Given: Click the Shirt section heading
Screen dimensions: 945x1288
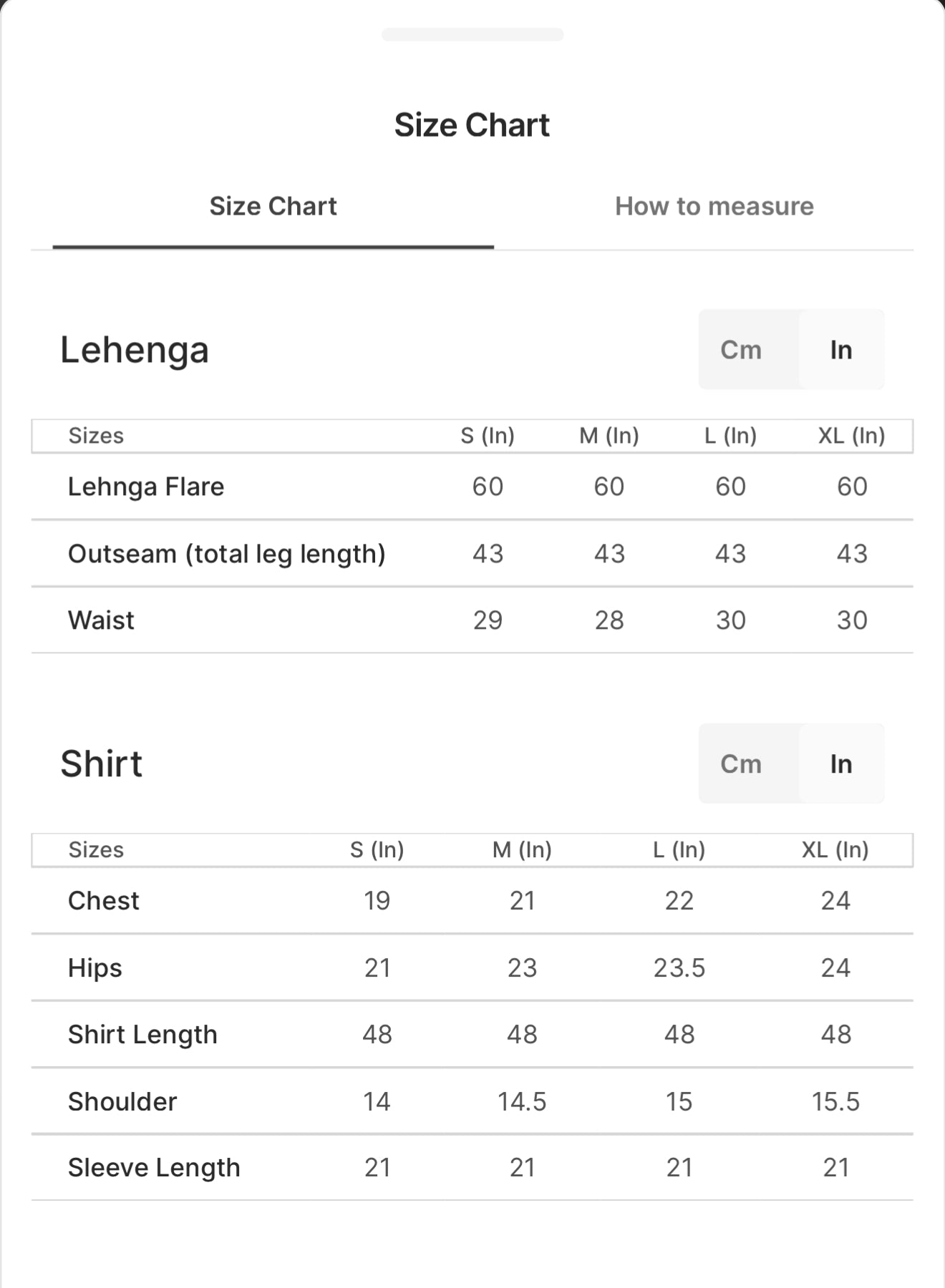Looking at the screenshot, I should [x=101, y=763].
